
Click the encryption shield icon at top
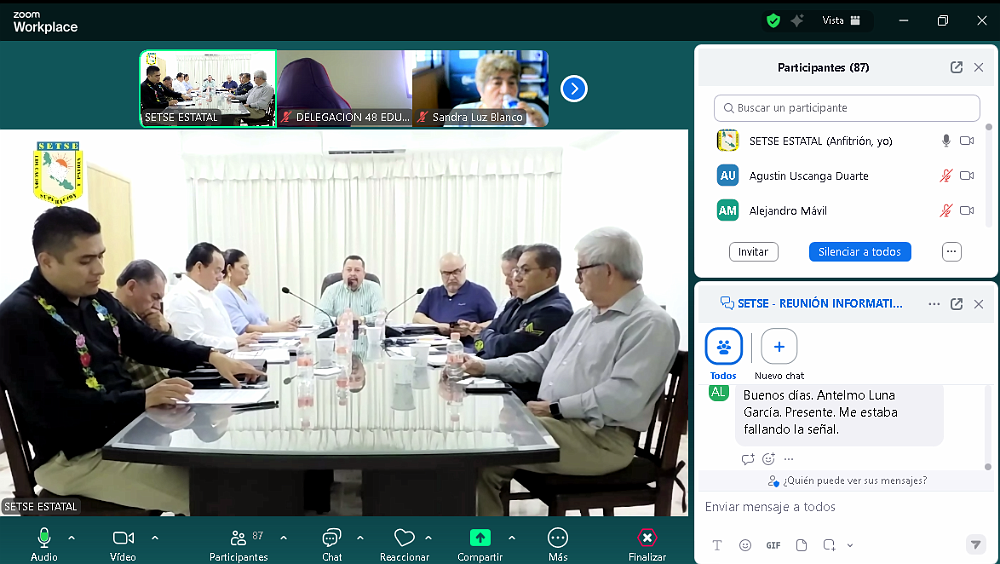(x=773, y=20)
